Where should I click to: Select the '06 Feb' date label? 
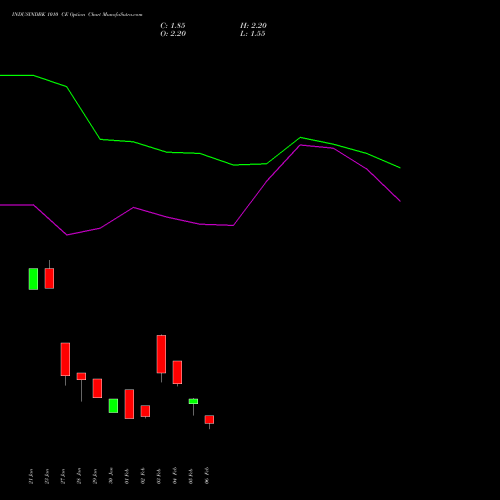[x=207, y=476]
